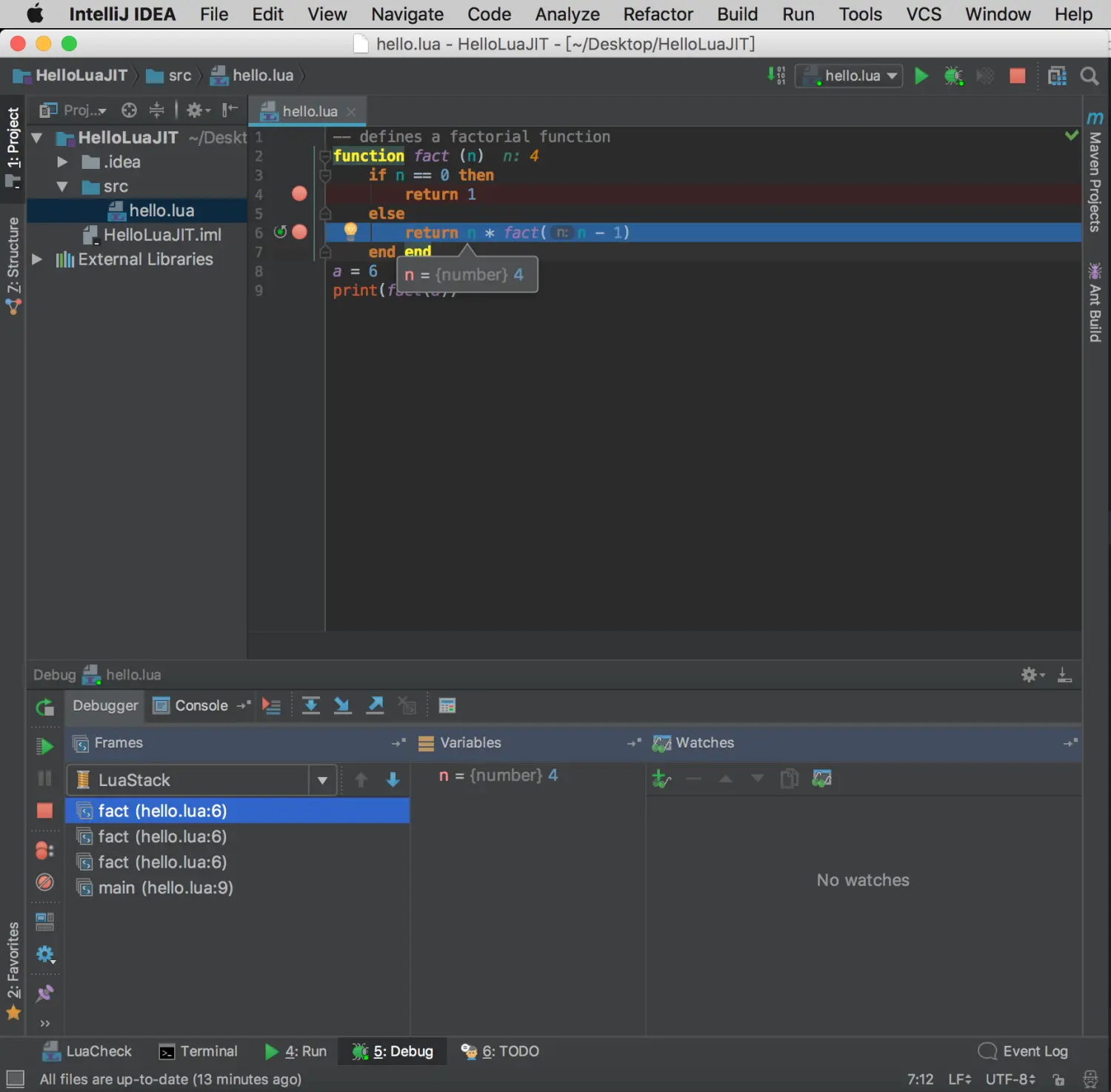Image resolution: width=1111 pixels, height=1092 pixels.
Task: Collapse the src folder
Action: (62, 187)
